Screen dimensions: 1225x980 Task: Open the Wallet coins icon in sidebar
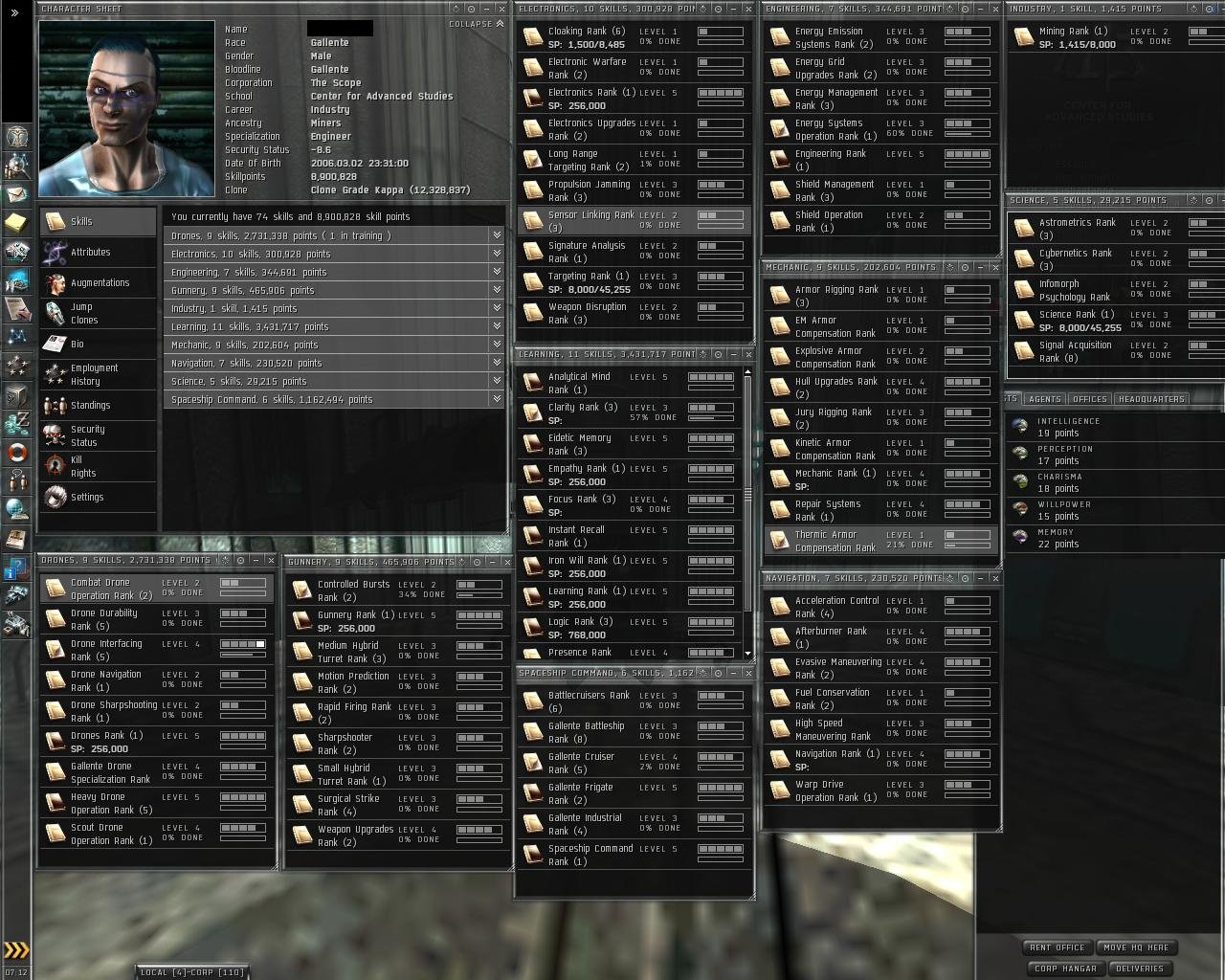click(16, 423)
